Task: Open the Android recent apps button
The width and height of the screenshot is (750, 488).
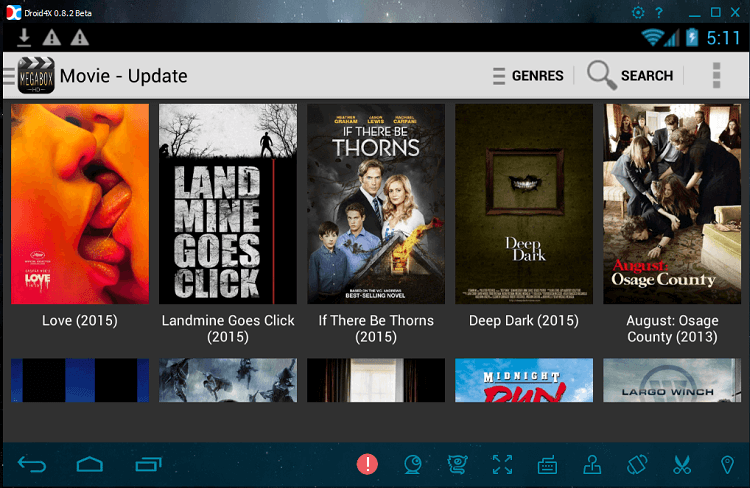Action: tap(148, 465)
